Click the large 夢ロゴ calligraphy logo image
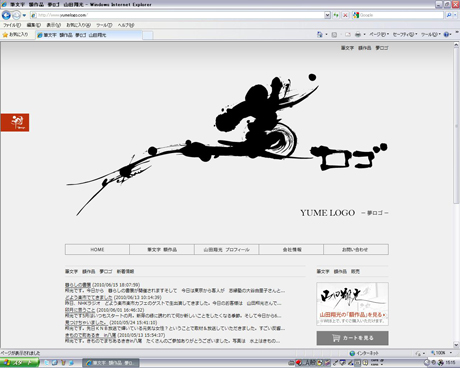 227,145
